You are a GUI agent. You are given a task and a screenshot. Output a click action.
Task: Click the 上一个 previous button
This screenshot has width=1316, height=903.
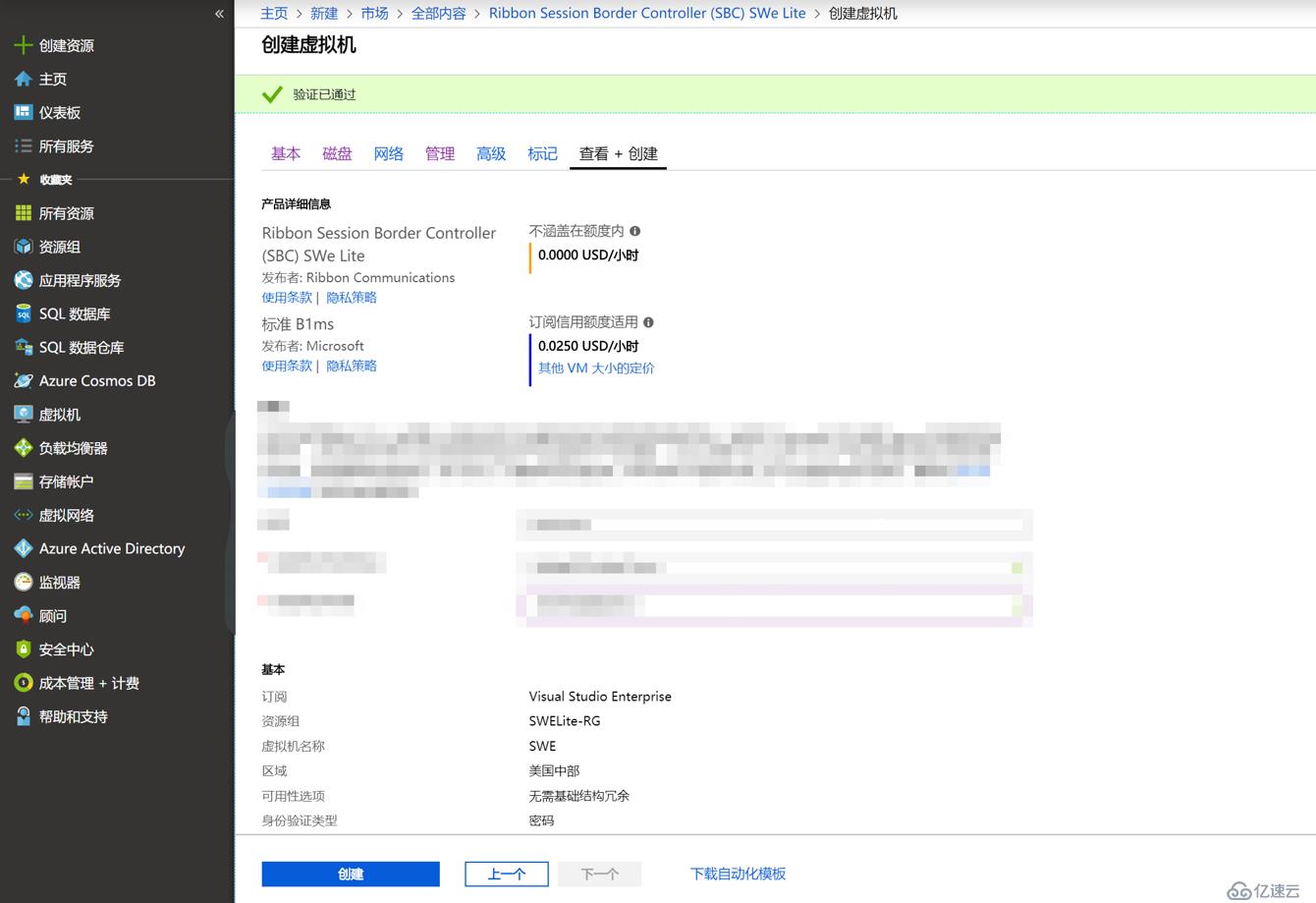[x=507, y=874]
